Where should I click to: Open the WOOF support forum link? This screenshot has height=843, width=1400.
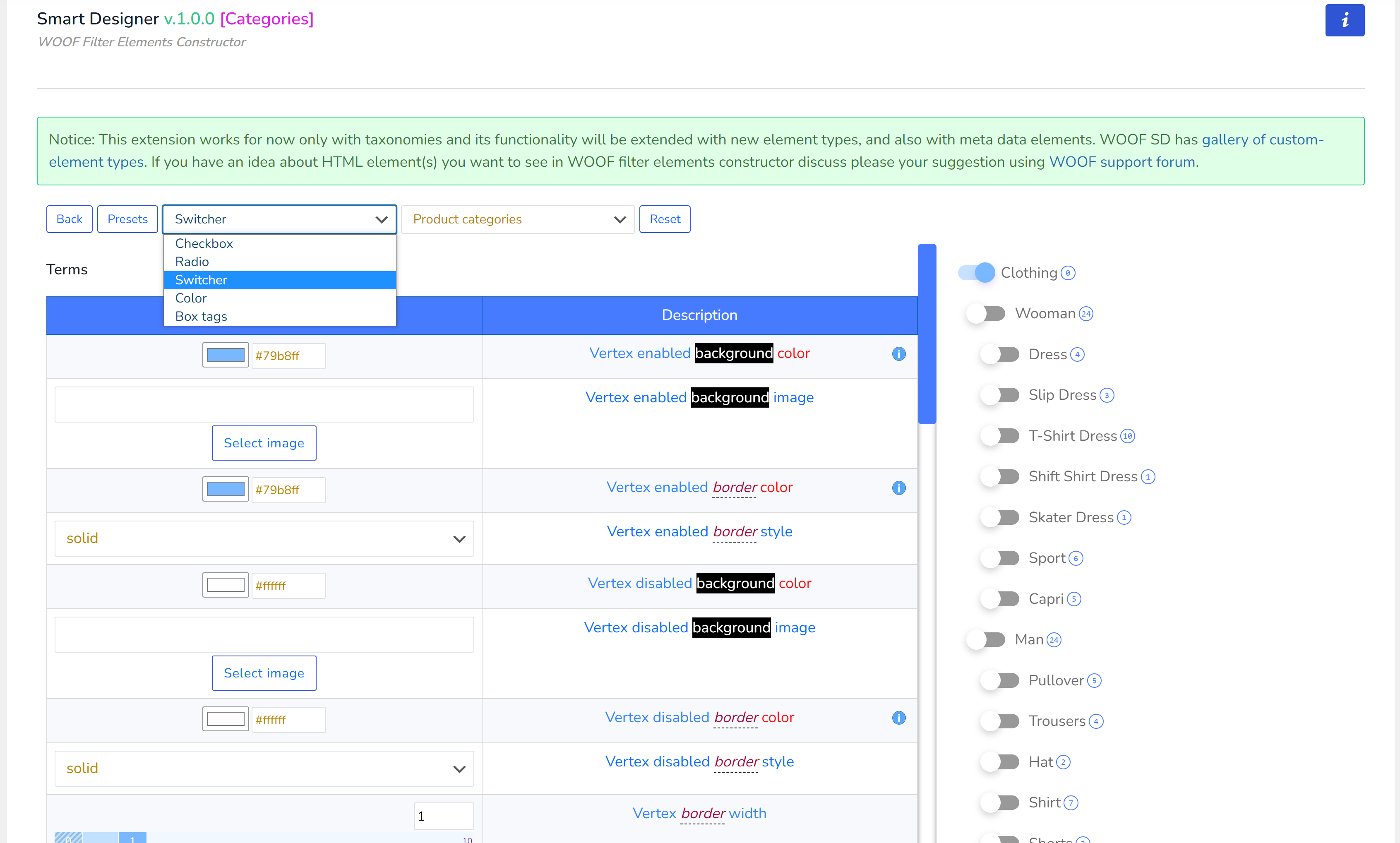pyautogui.click(x=1122, y=162)
